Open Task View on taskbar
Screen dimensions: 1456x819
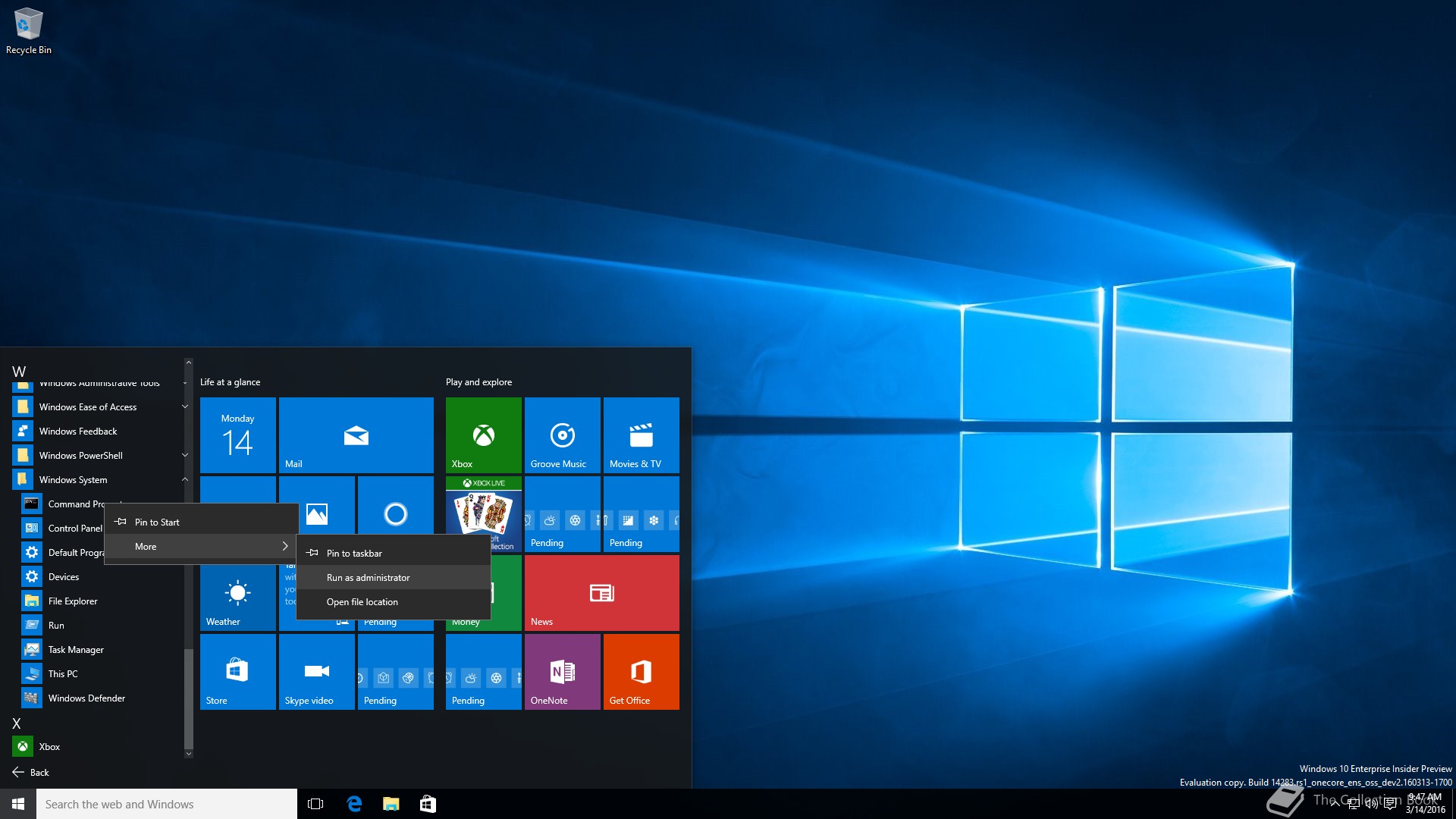[x=315, y=804]
